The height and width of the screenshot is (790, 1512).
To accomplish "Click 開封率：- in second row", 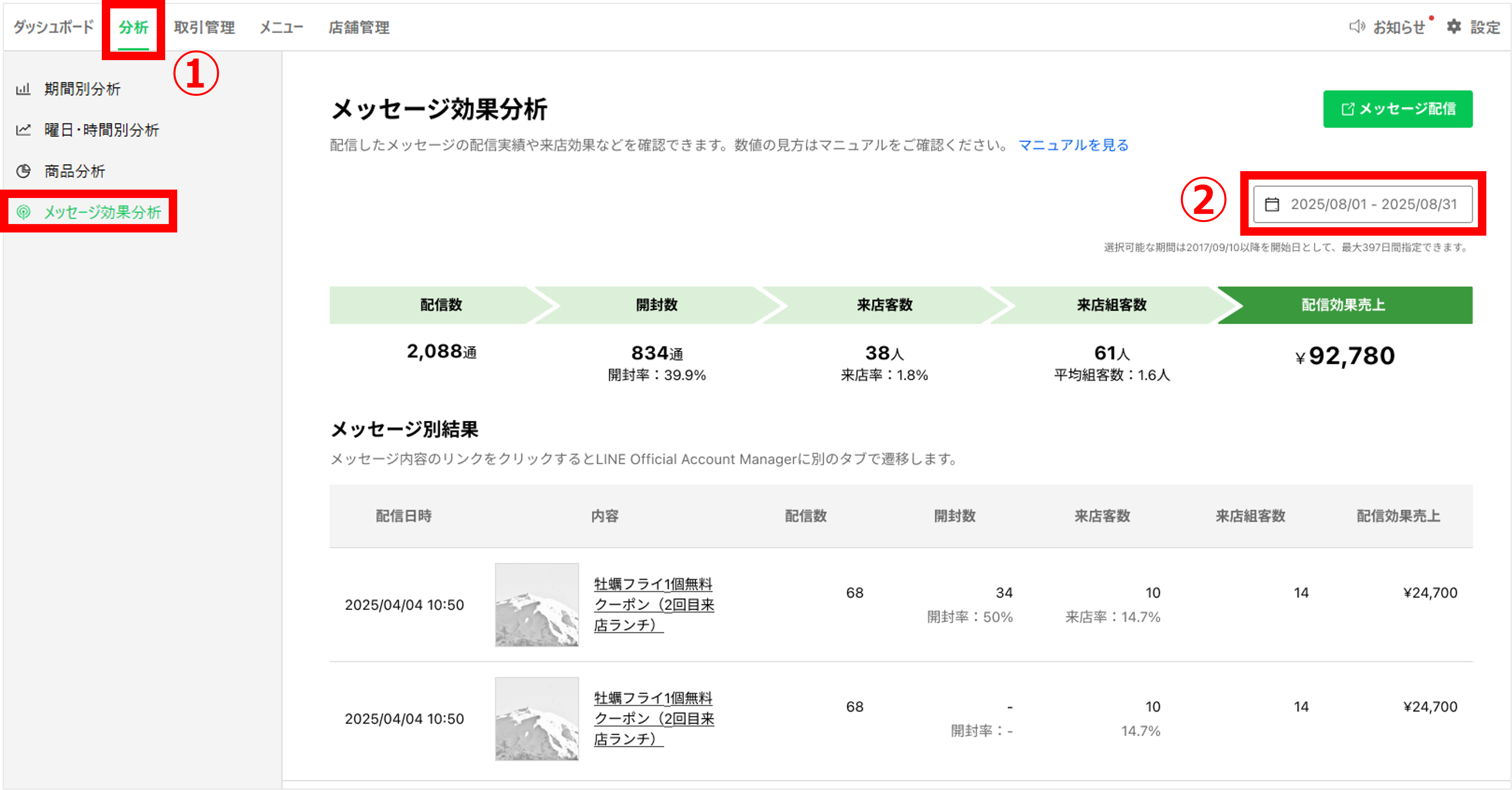I will click(981, 731).
